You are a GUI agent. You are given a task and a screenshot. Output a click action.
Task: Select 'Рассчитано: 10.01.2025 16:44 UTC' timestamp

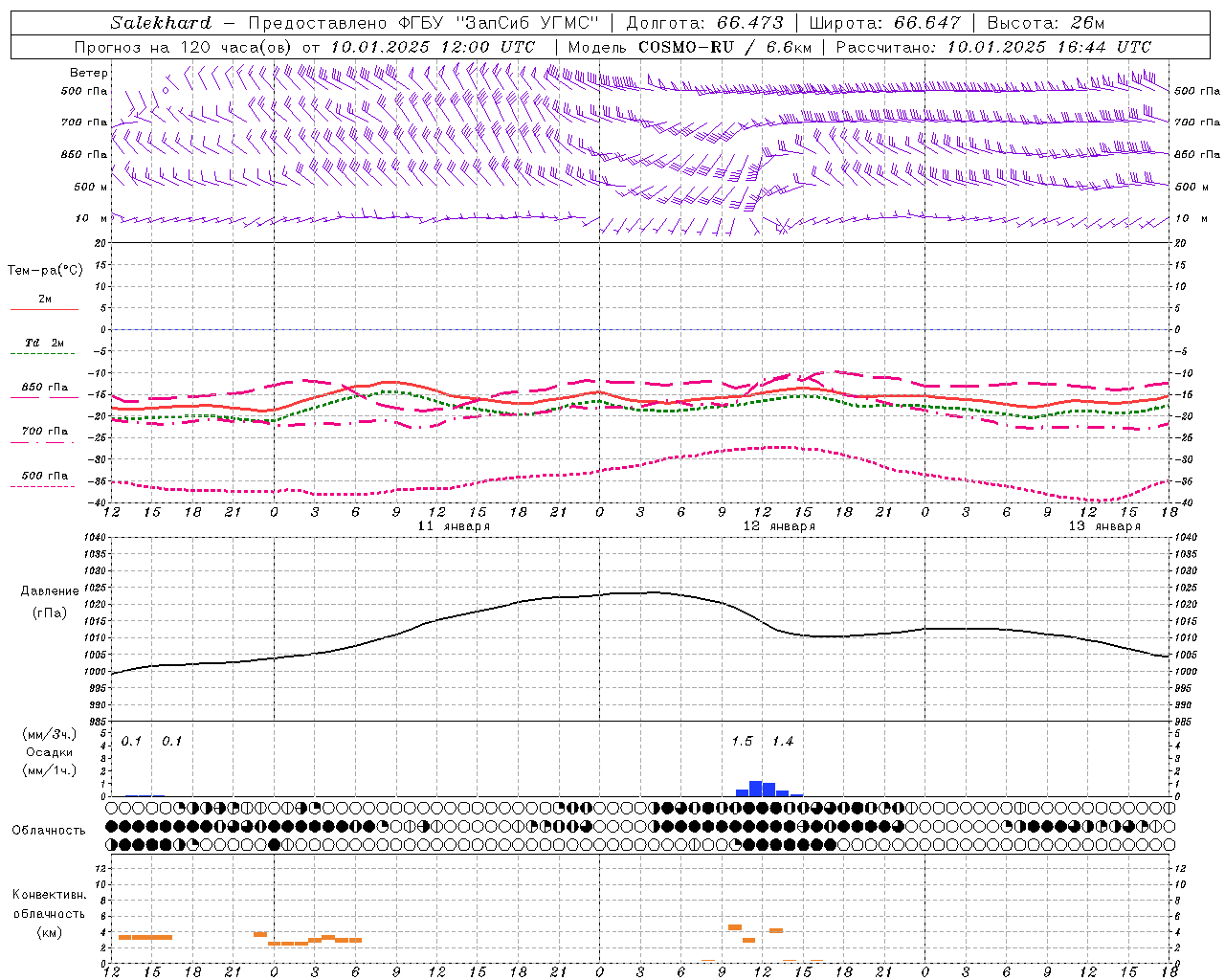[993, 47]
